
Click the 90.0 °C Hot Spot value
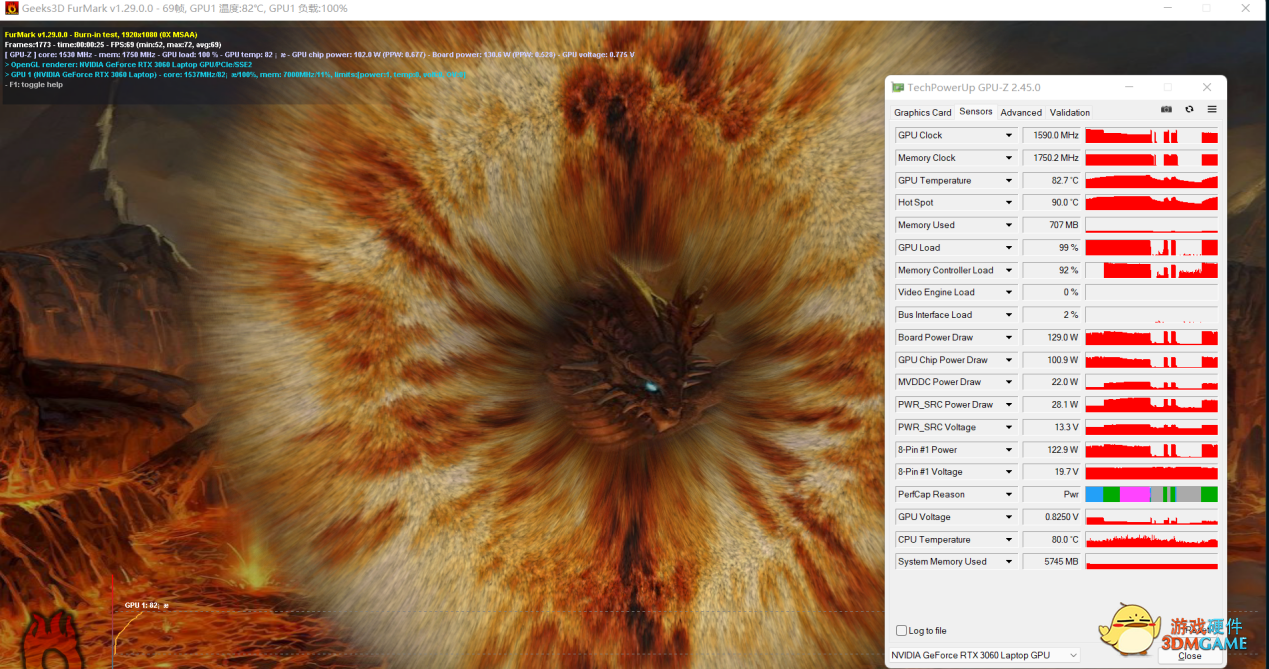(1052, 203)
